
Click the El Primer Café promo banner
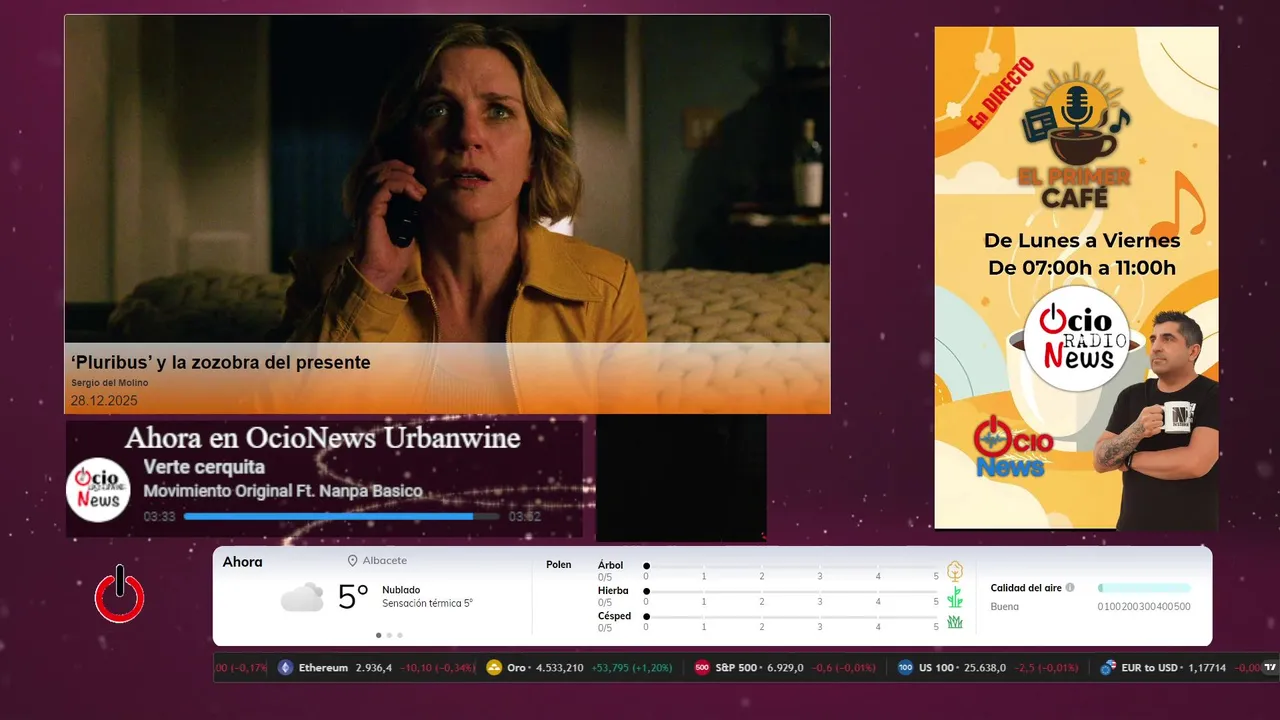pyautogui.click(x=1077, y=278)
